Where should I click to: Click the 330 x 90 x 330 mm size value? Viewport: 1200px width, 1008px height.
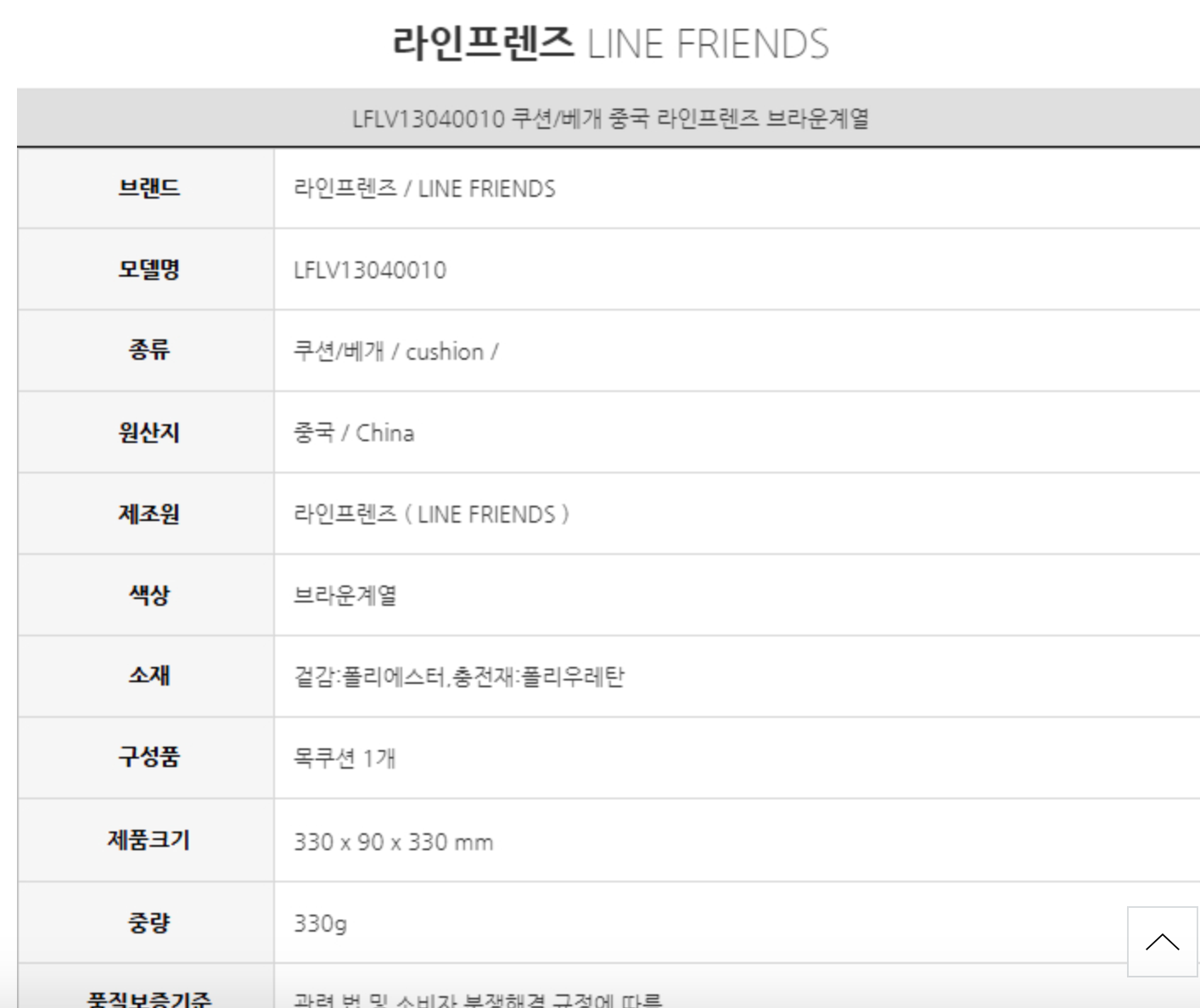393,842
